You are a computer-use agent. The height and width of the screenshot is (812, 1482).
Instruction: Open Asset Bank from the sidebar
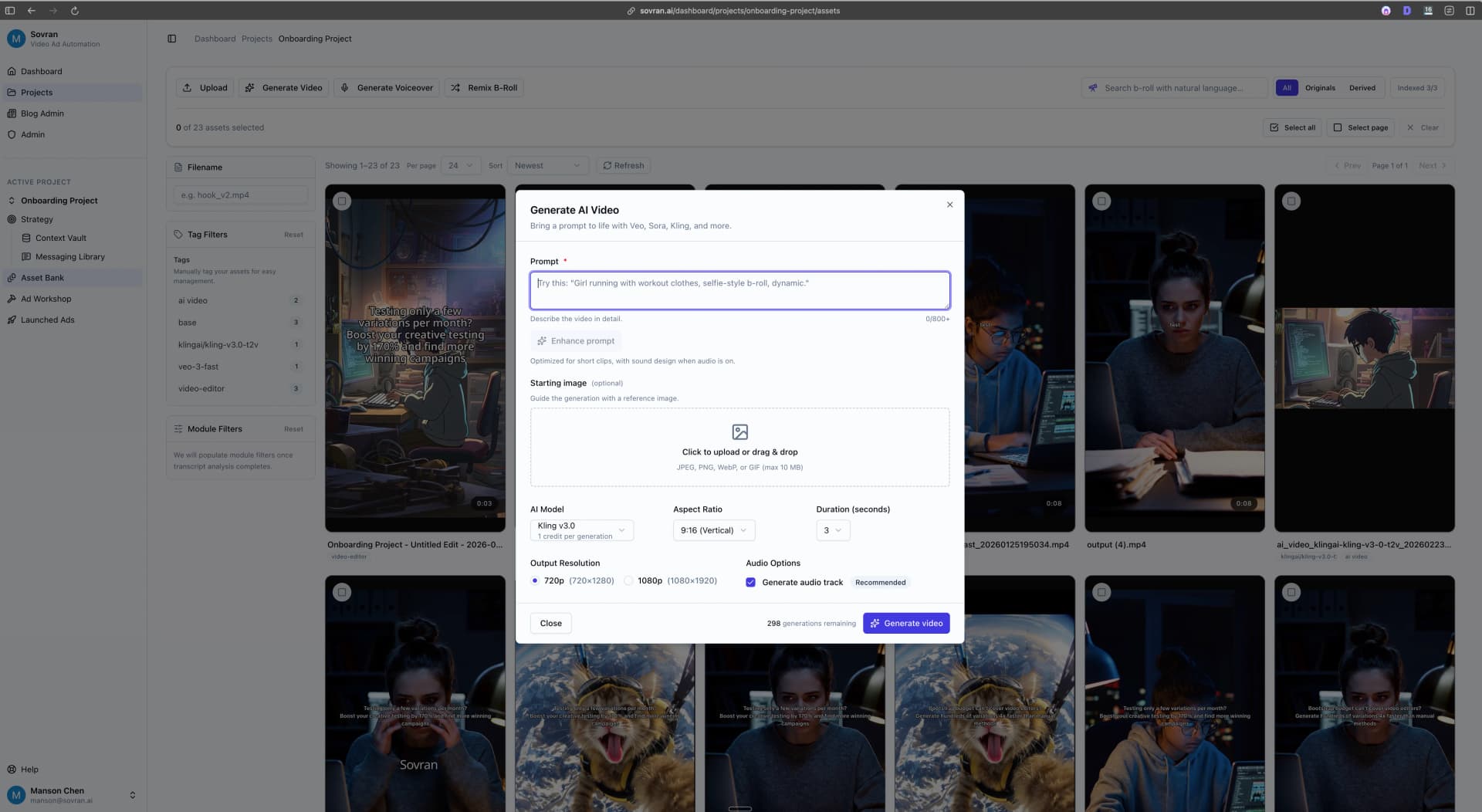pos(42,277)
